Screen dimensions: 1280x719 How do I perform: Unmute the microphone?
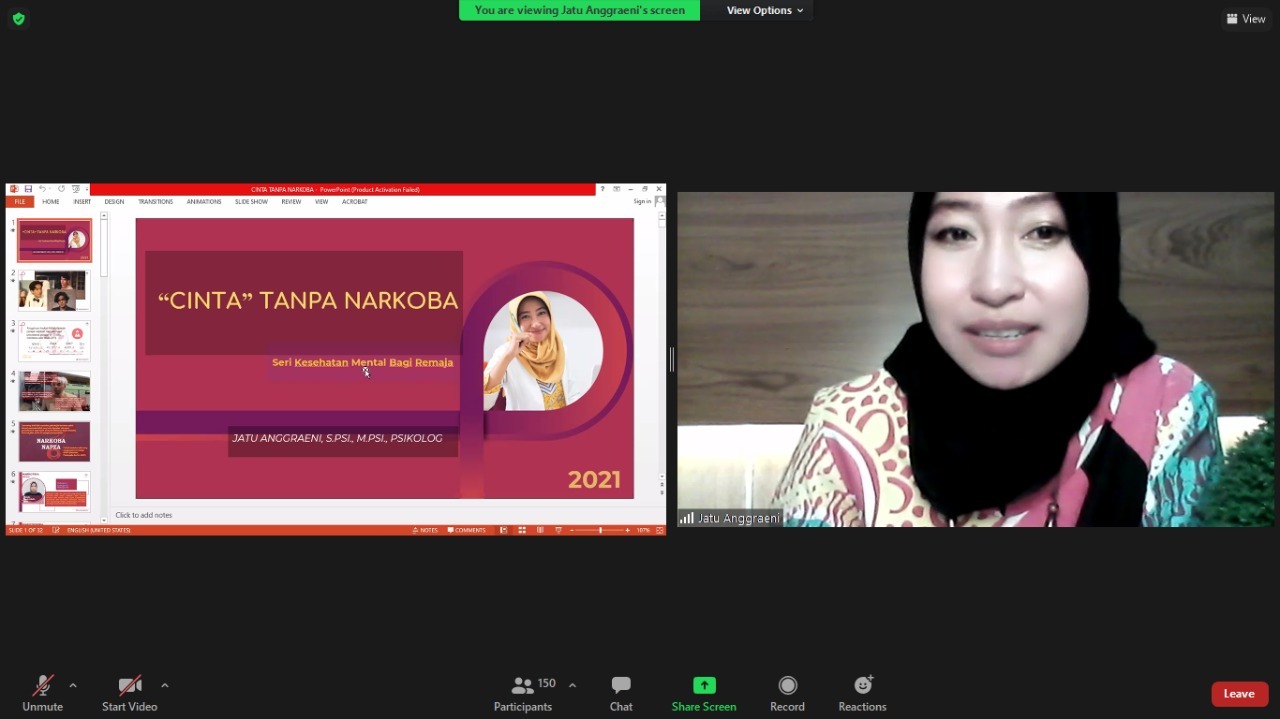(42, 685)
